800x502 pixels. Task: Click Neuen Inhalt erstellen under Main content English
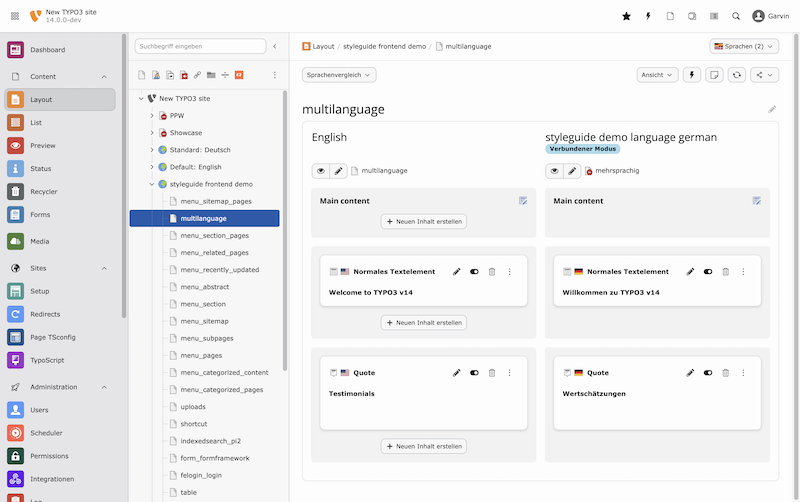click(424, 221)
